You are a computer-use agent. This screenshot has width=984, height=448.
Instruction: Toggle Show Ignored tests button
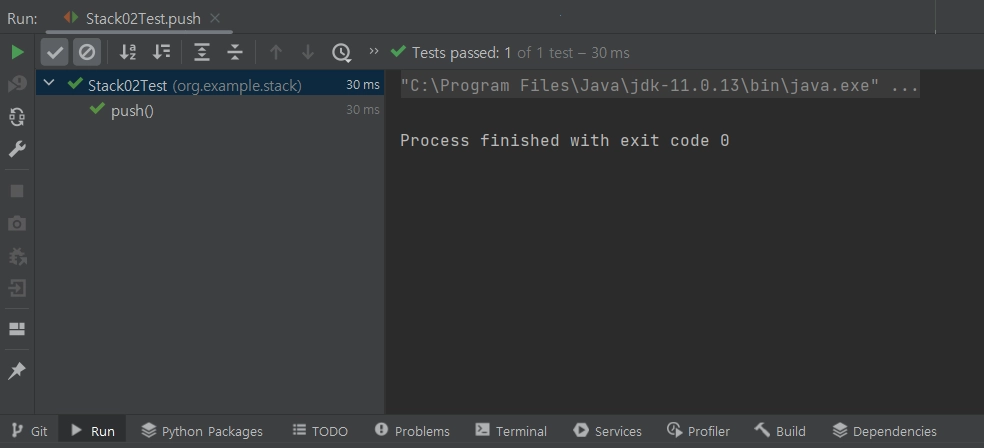87,52
